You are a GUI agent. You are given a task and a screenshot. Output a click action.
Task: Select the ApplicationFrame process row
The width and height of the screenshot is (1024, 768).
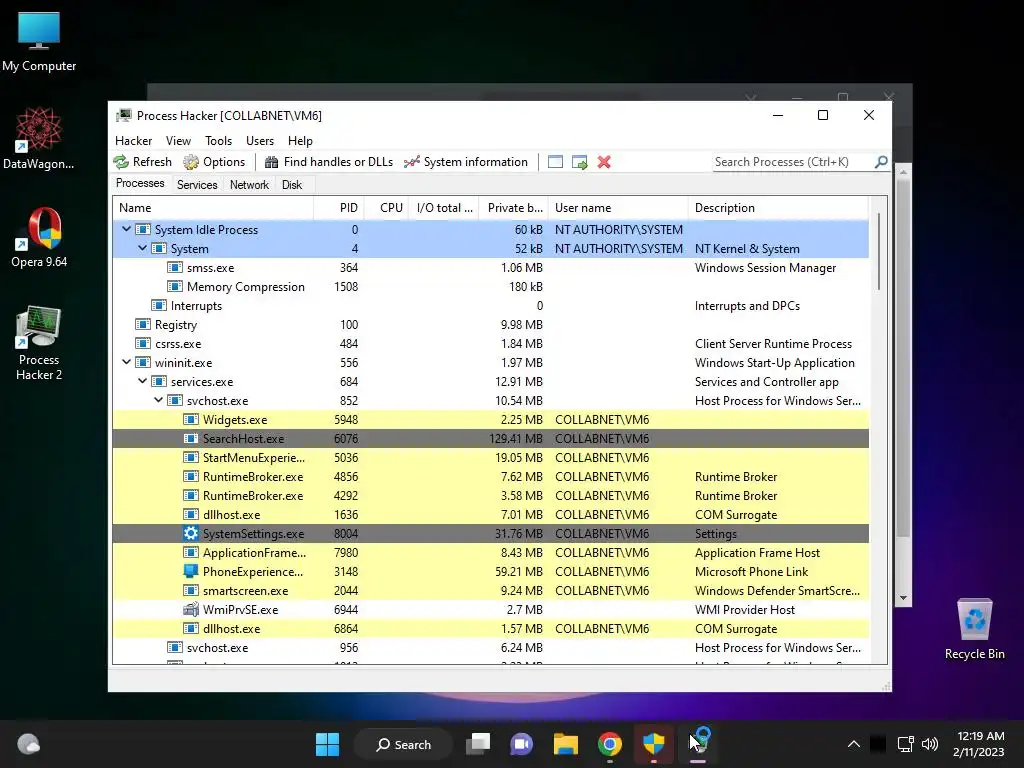coord(491,552)
